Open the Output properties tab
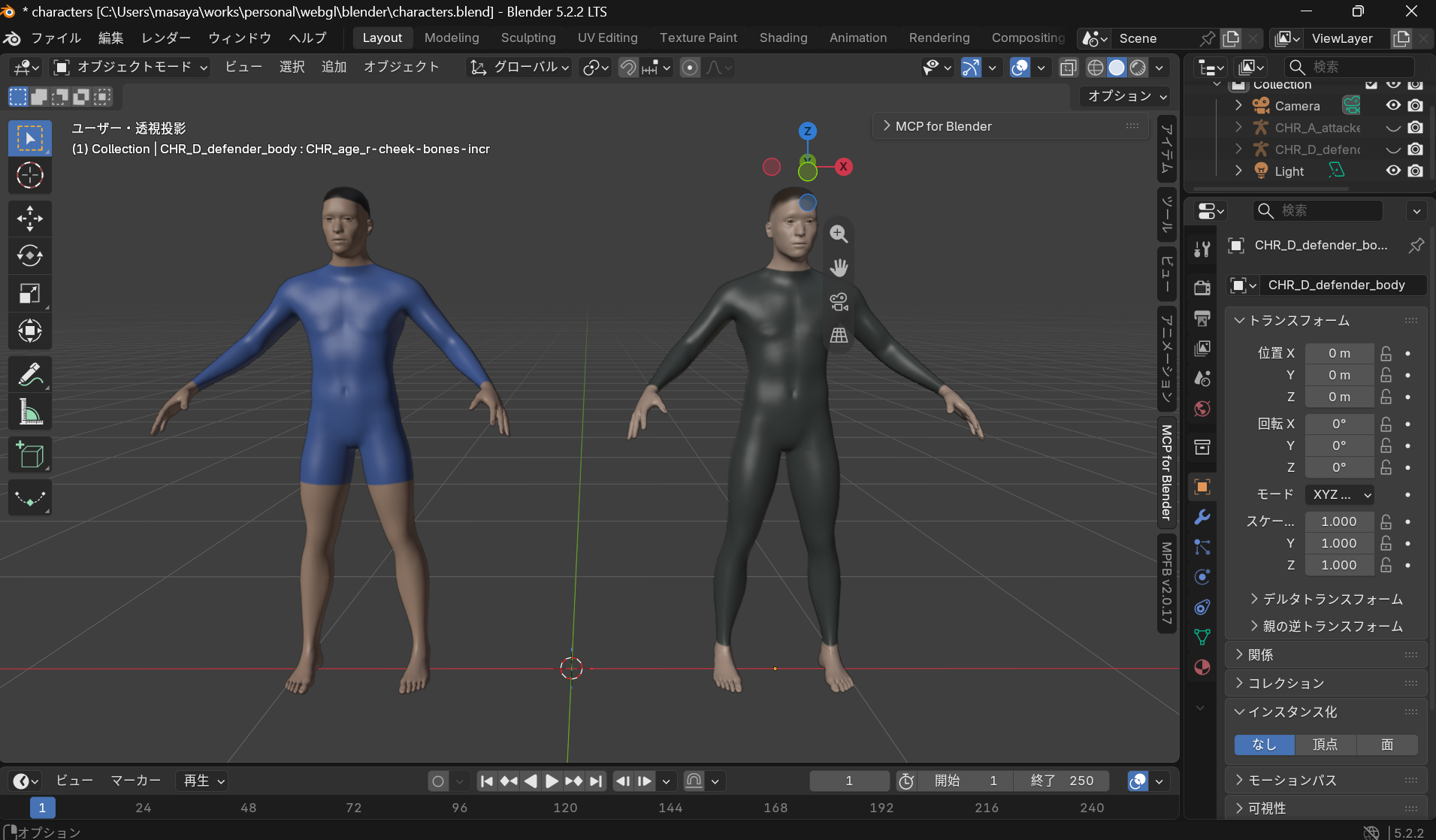This screenshot has height=840, width=1436. point(1202,318)
